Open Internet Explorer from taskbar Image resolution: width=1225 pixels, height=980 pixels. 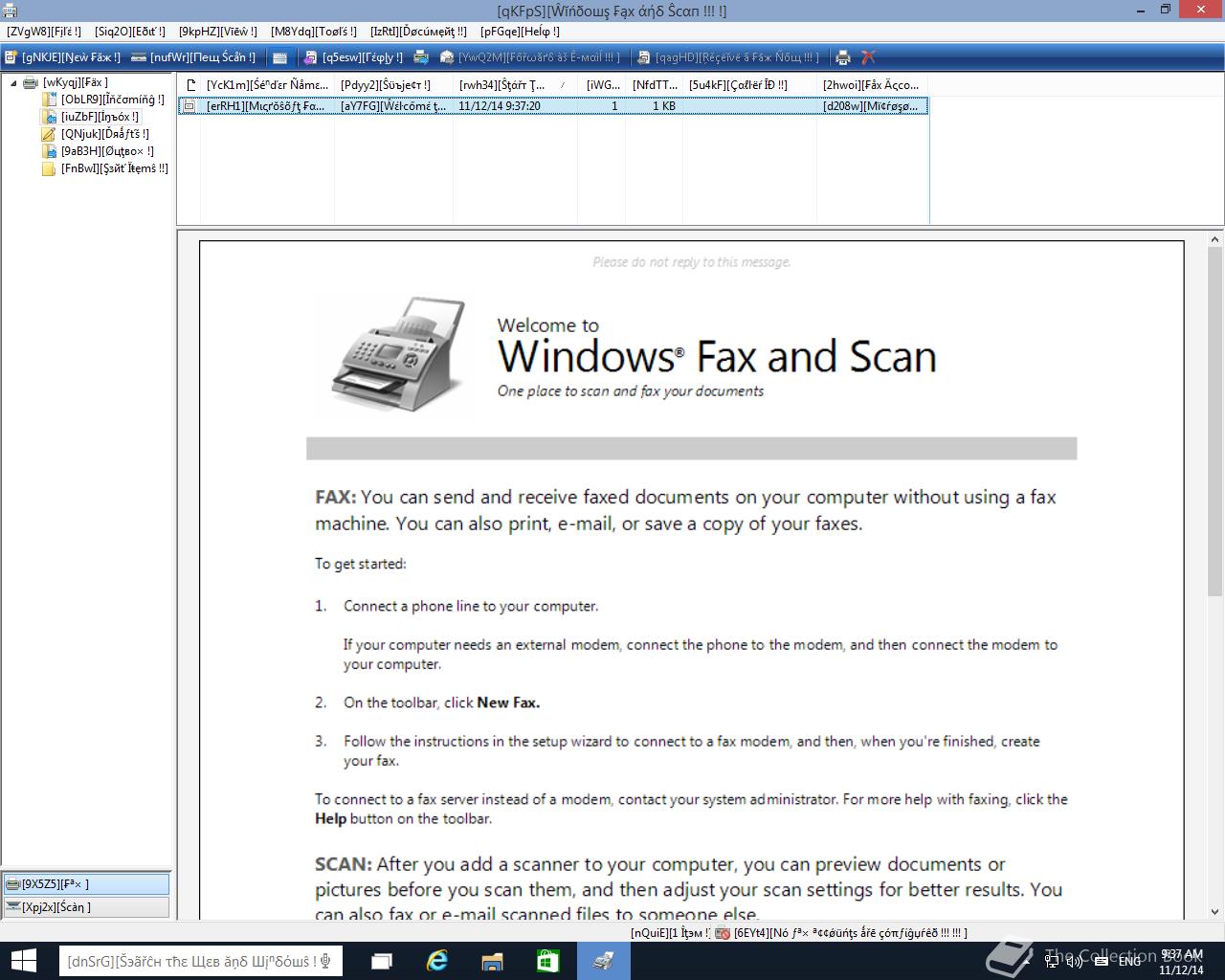tap(437, 961)
